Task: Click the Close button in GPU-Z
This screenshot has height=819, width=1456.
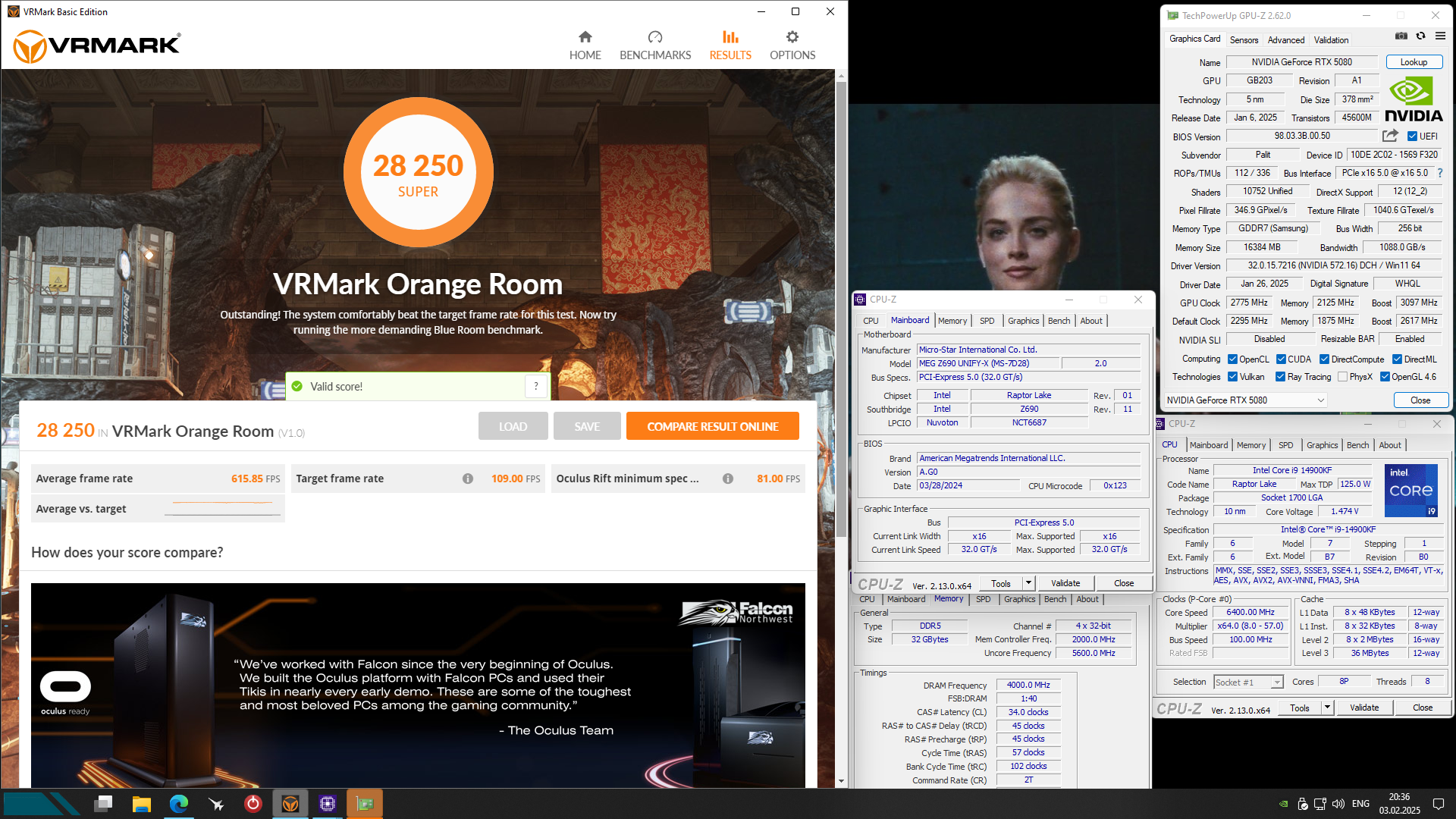Action: click(1420, 400)
